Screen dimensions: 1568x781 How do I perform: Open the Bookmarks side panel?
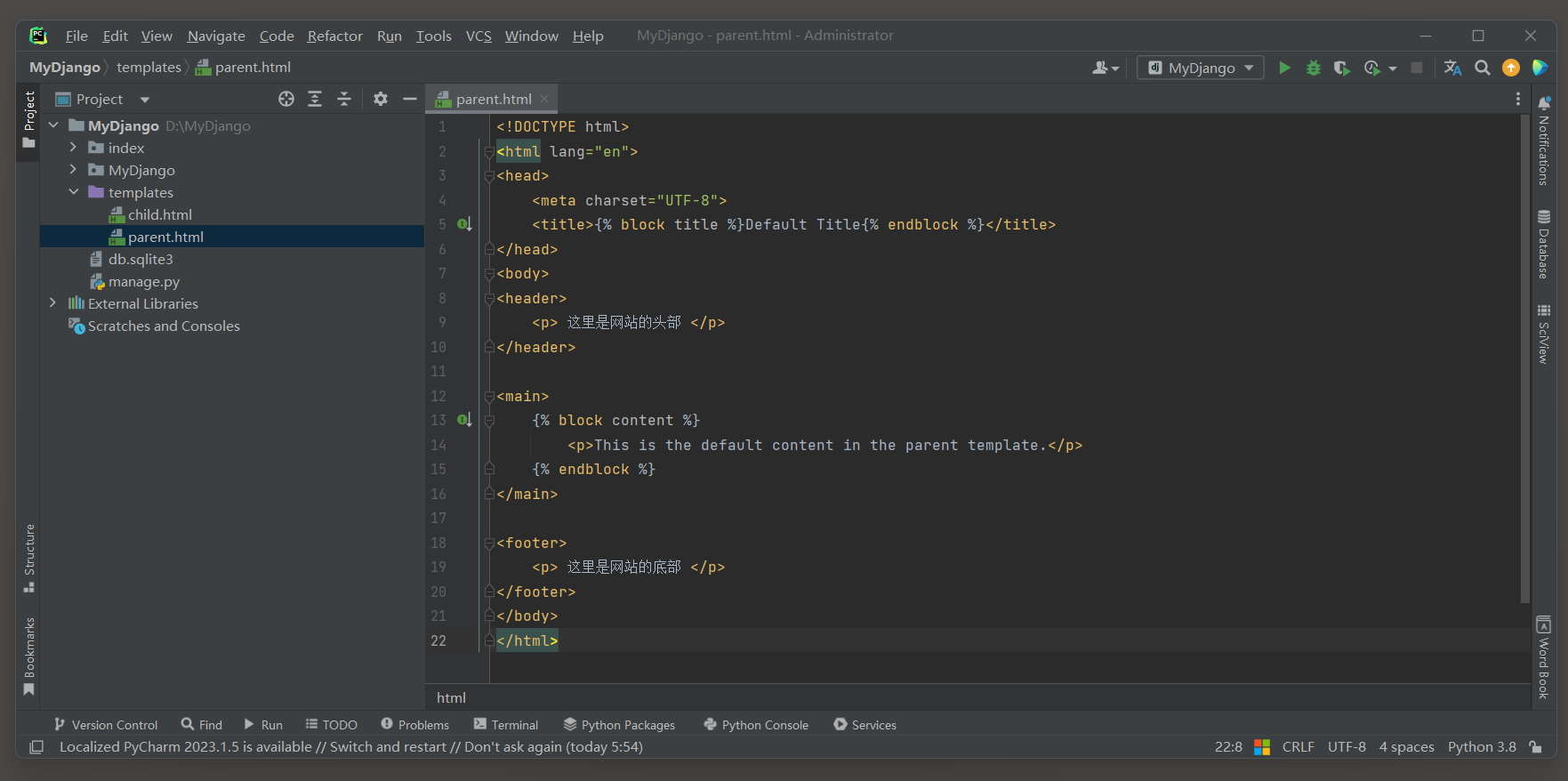pyautogui.click(x=29, y=656)
